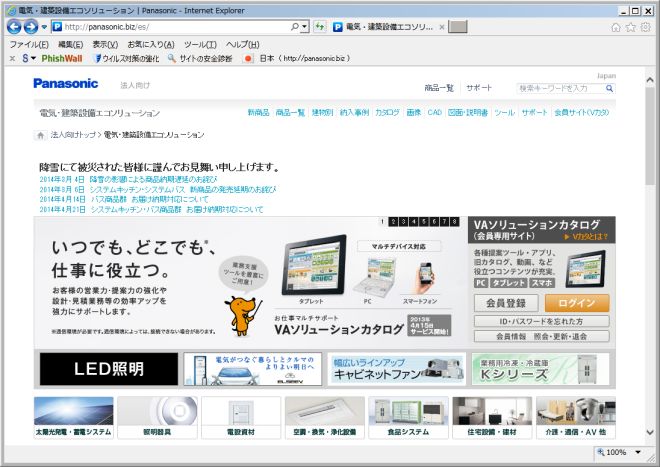Open the 2014年4月21日 delivery notice link
Image resolution: width=660 pixels, height=467 pixels.
(152, 209)
